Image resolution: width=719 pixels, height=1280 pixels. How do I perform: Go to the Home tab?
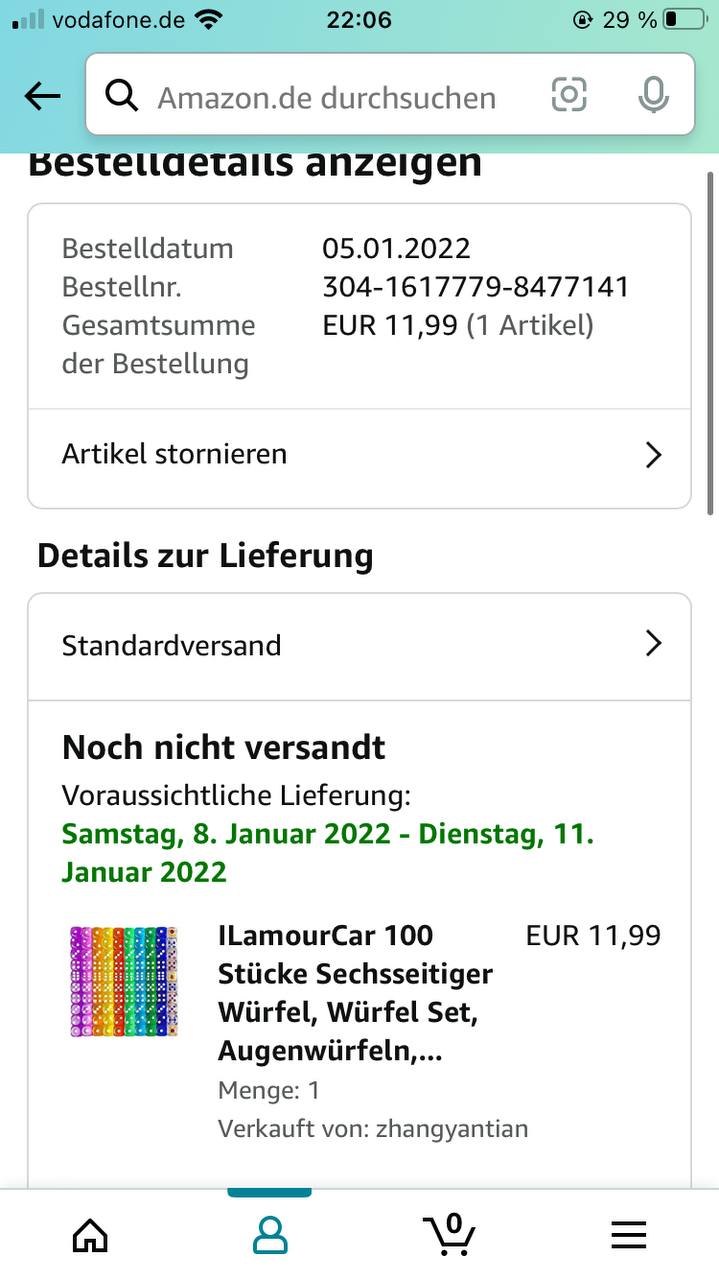[90, 1235]
